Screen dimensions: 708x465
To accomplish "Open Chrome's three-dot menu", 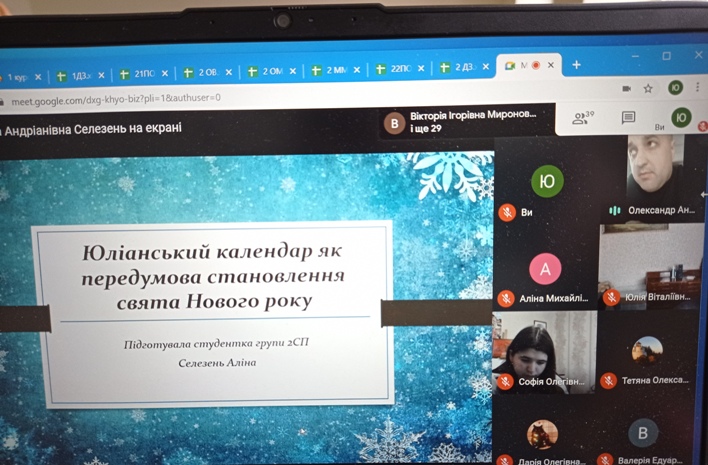I will pyautogui.click(x=698, y=87).
